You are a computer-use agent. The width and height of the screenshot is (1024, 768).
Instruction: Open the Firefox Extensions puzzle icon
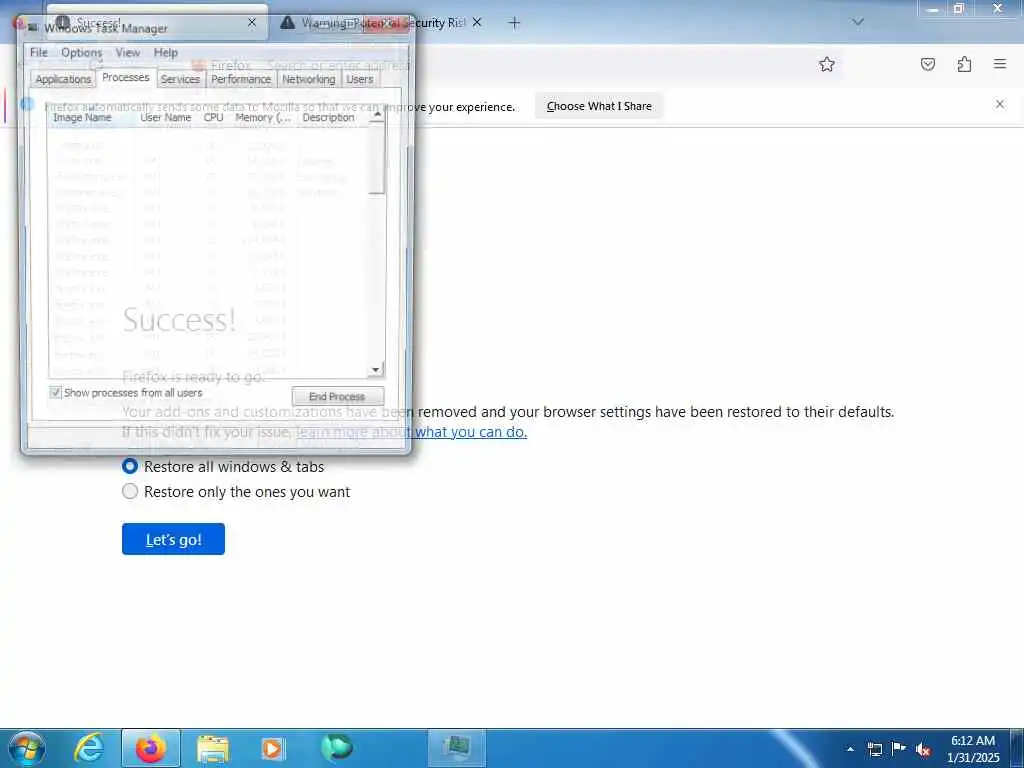coord(964,64)
